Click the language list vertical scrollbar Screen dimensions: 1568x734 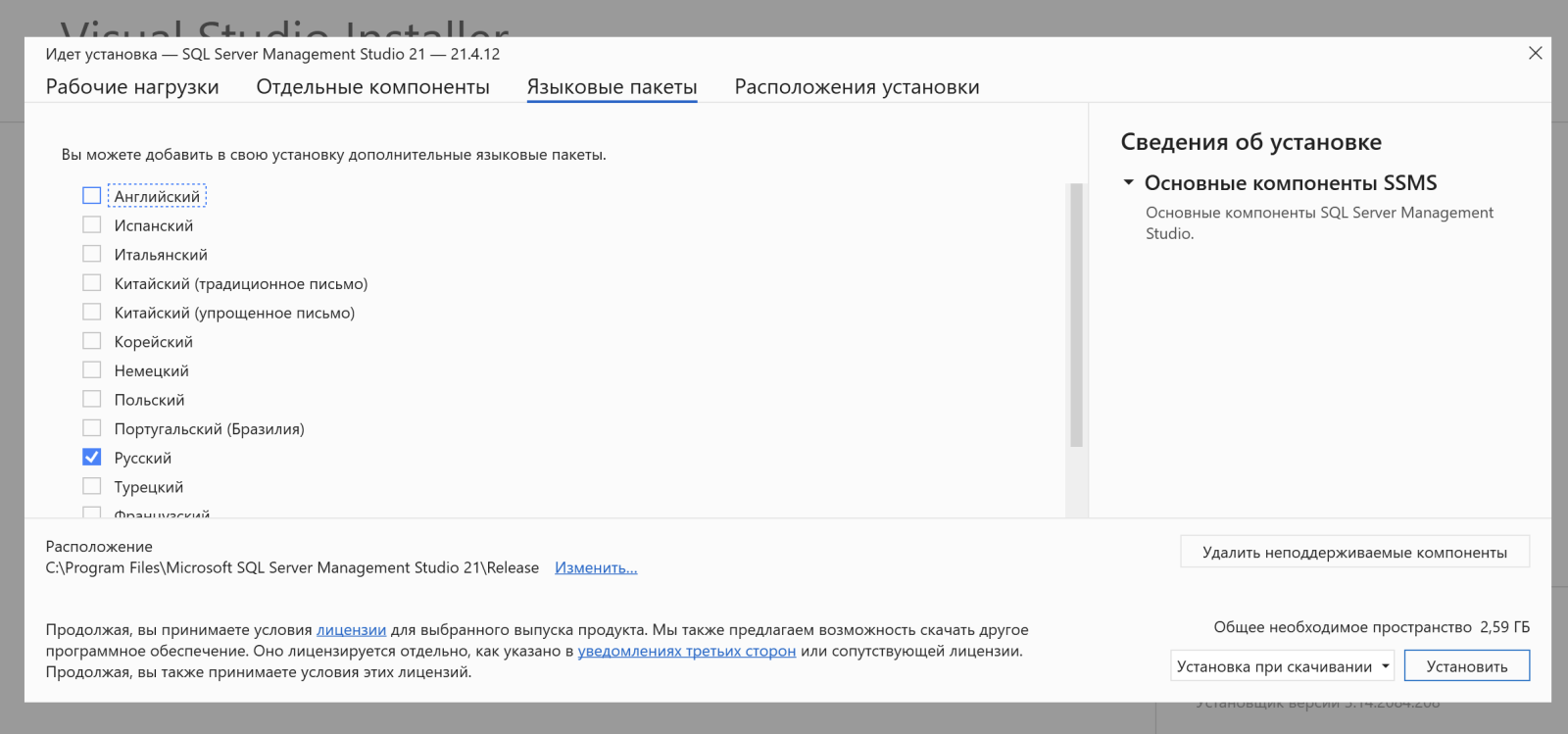1076,314
